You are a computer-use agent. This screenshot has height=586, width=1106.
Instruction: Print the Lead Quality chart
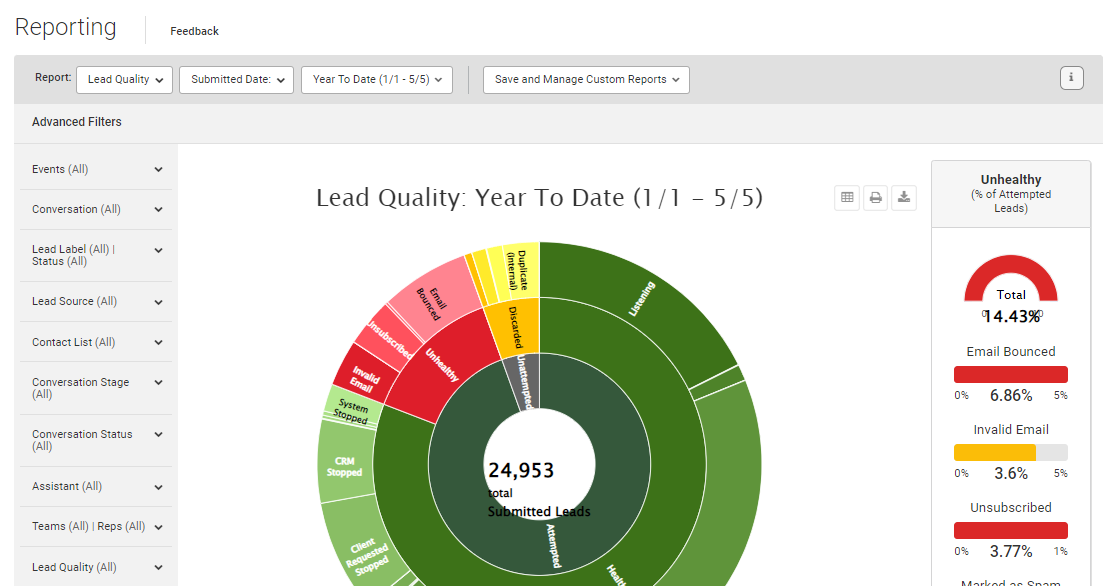coord(875,197)
